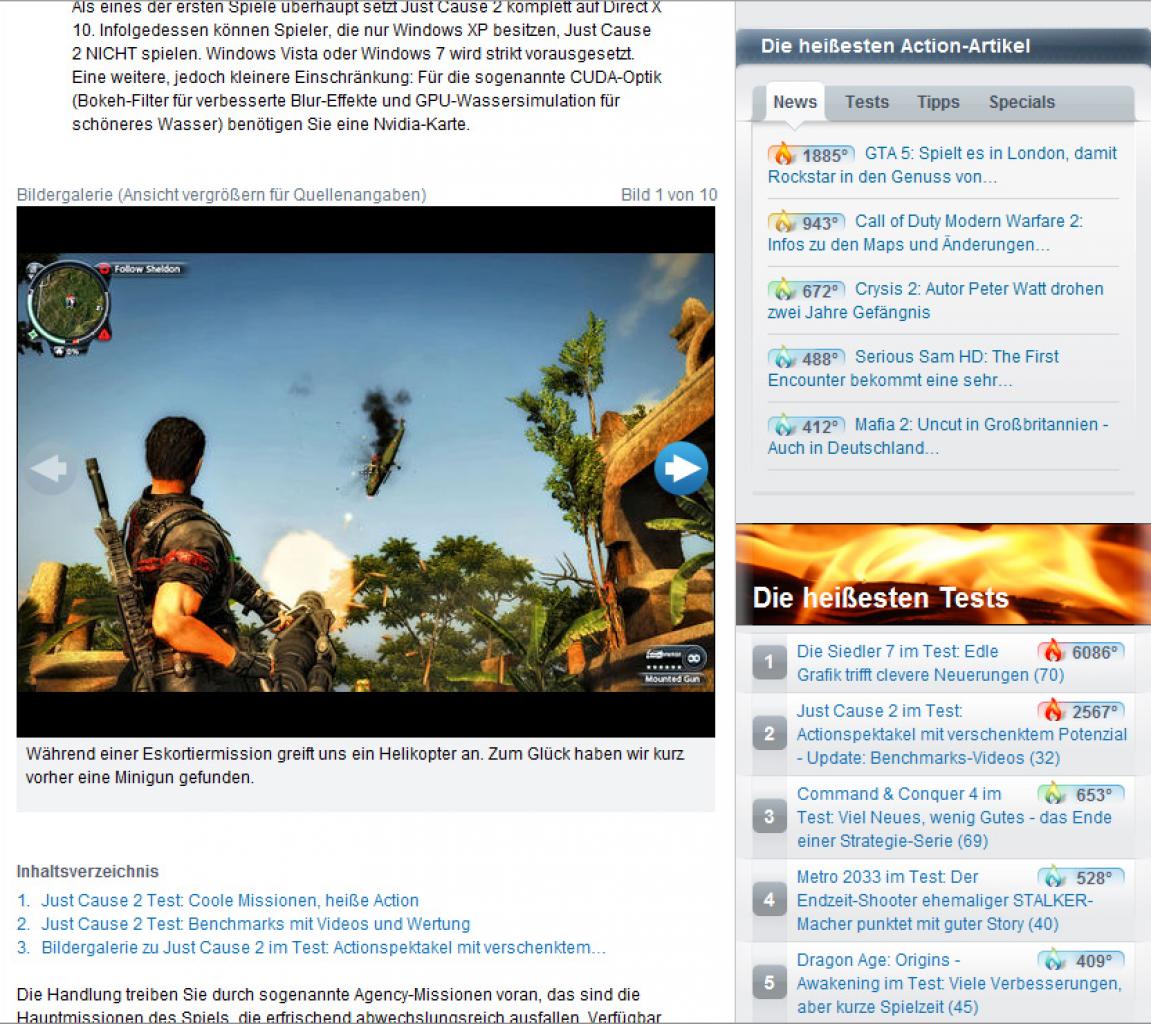Click the flame badge showing 412°
The width and height of the screenshot is (1151, 1024).
coord(807,426)
